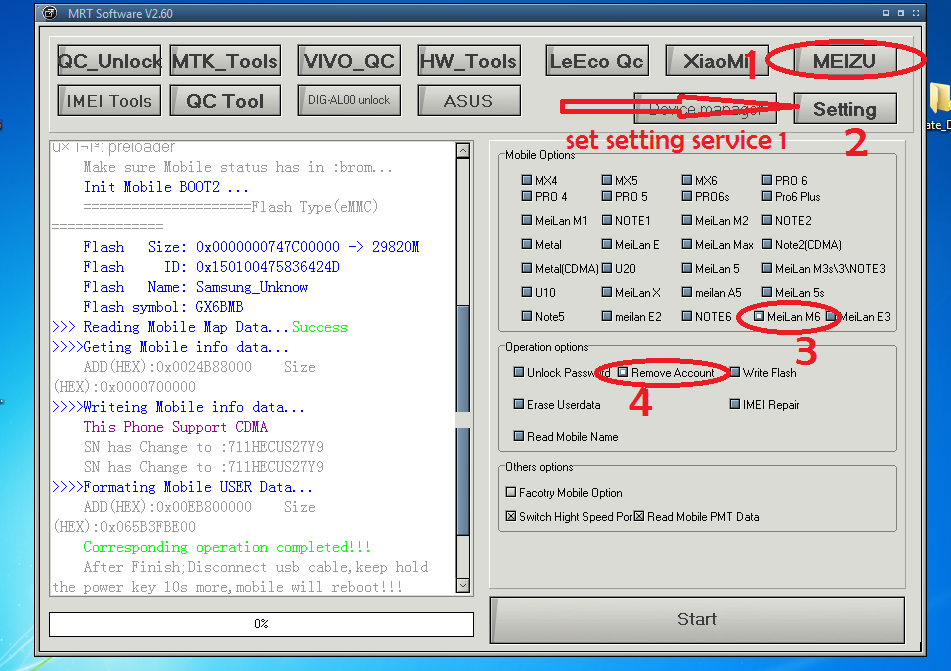Click the MRT Software title icon
Screen dimensions: 951x671
50,13
